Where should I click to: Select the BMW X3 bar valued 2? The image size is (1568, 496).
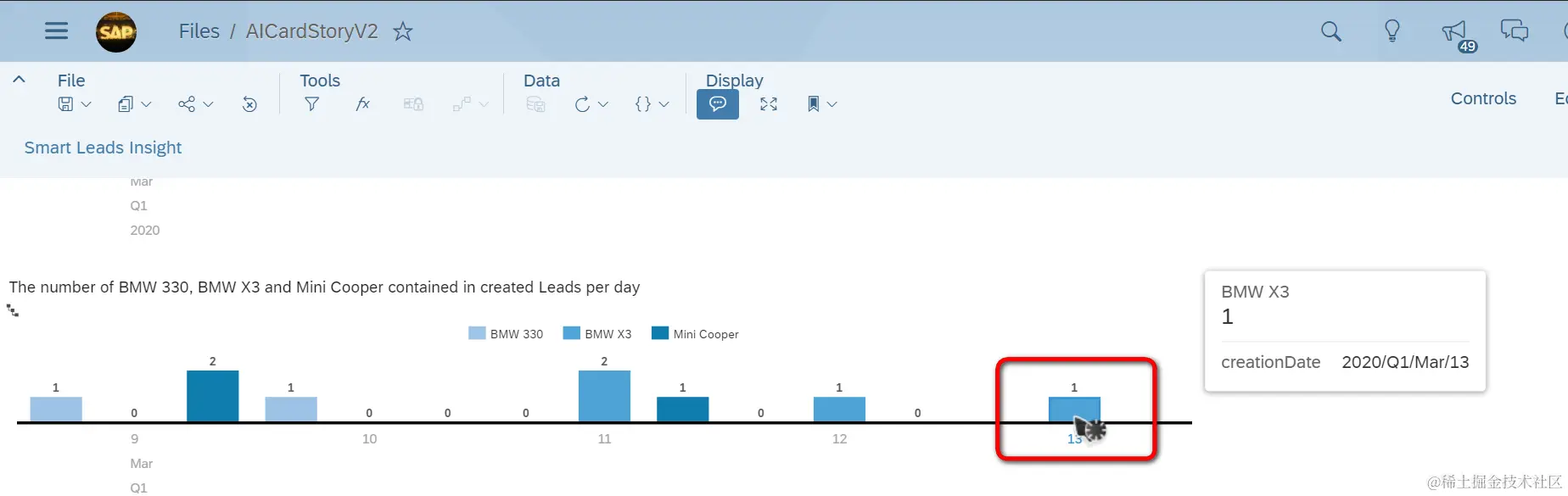604,396
